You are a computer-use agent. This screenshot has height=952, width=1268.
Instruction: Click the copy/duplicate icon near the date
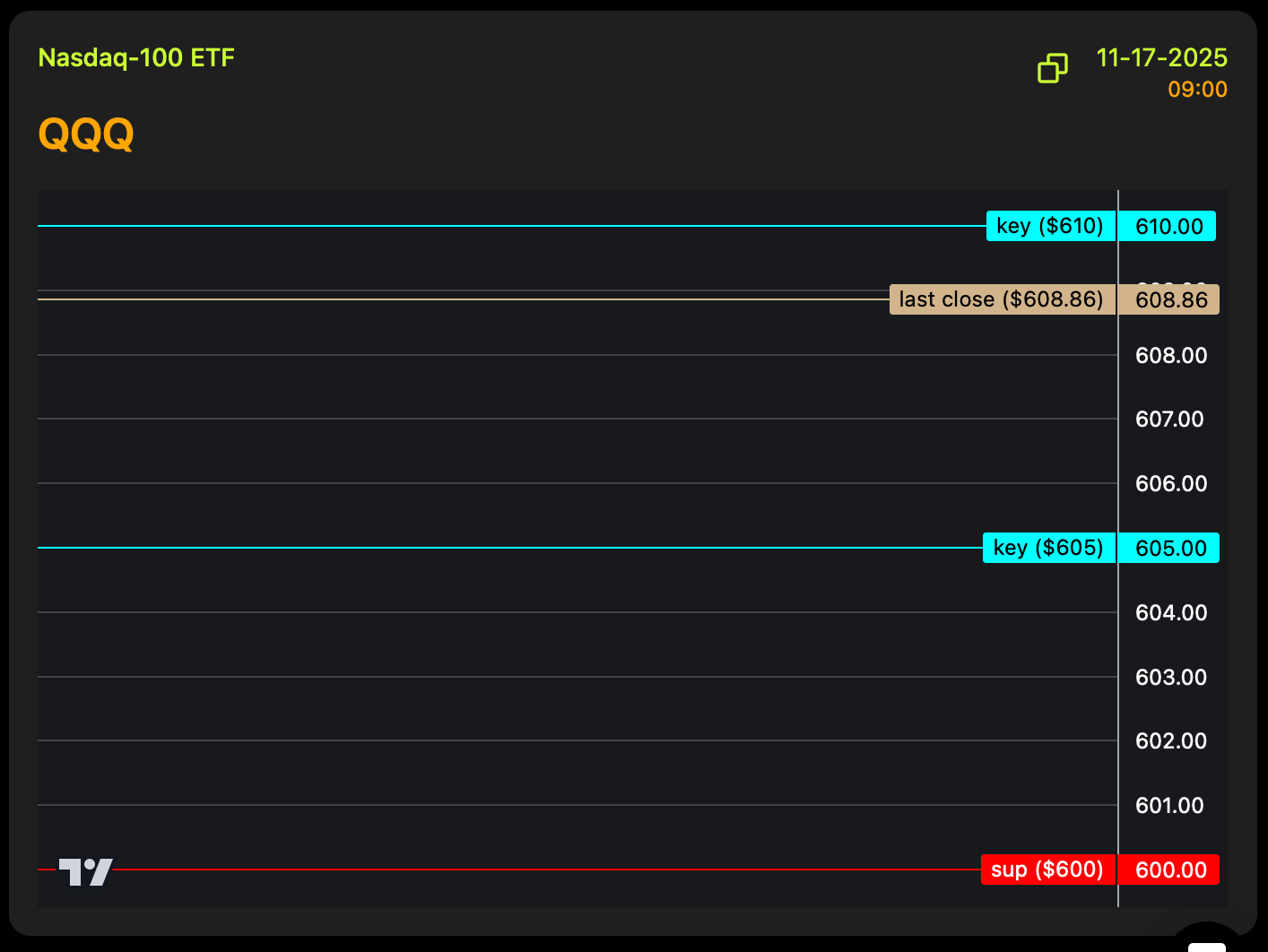[1053, 68]
